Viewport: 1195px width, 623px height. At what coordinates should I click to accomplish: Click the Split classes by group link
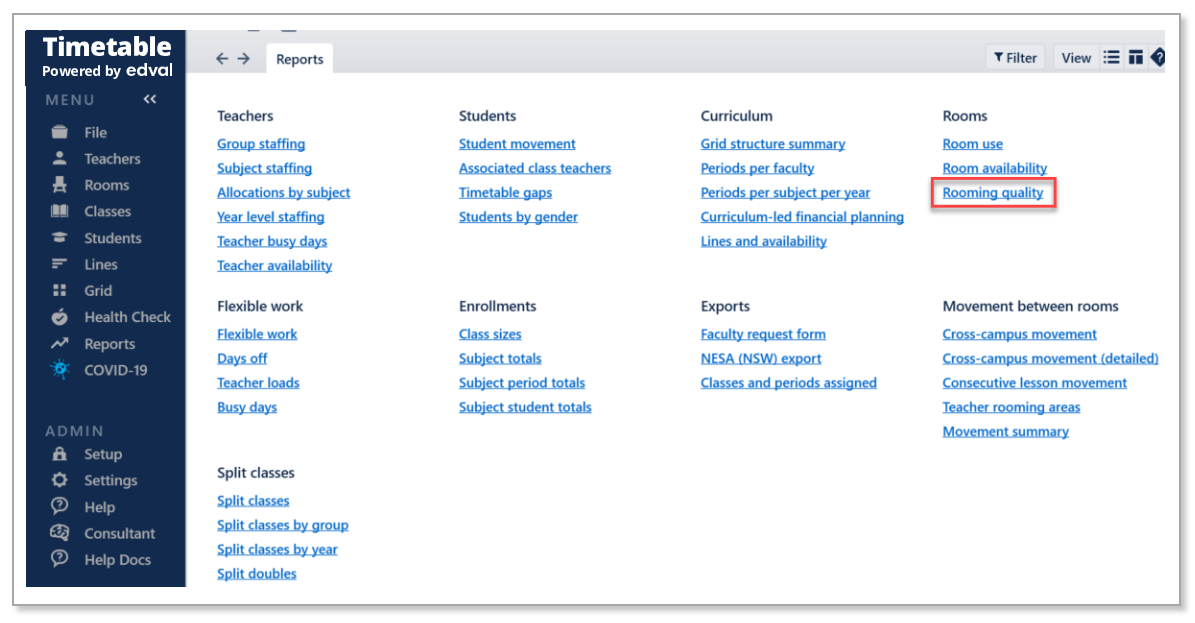[x=282, y=525]
